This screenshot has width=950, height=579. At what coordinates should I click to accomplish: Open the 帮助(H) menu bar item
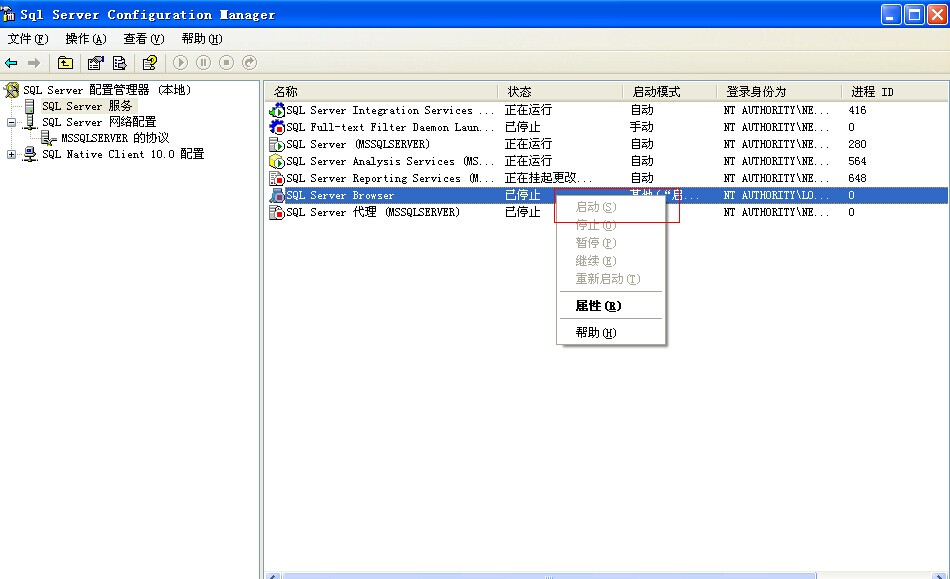(x=202, y=39)
